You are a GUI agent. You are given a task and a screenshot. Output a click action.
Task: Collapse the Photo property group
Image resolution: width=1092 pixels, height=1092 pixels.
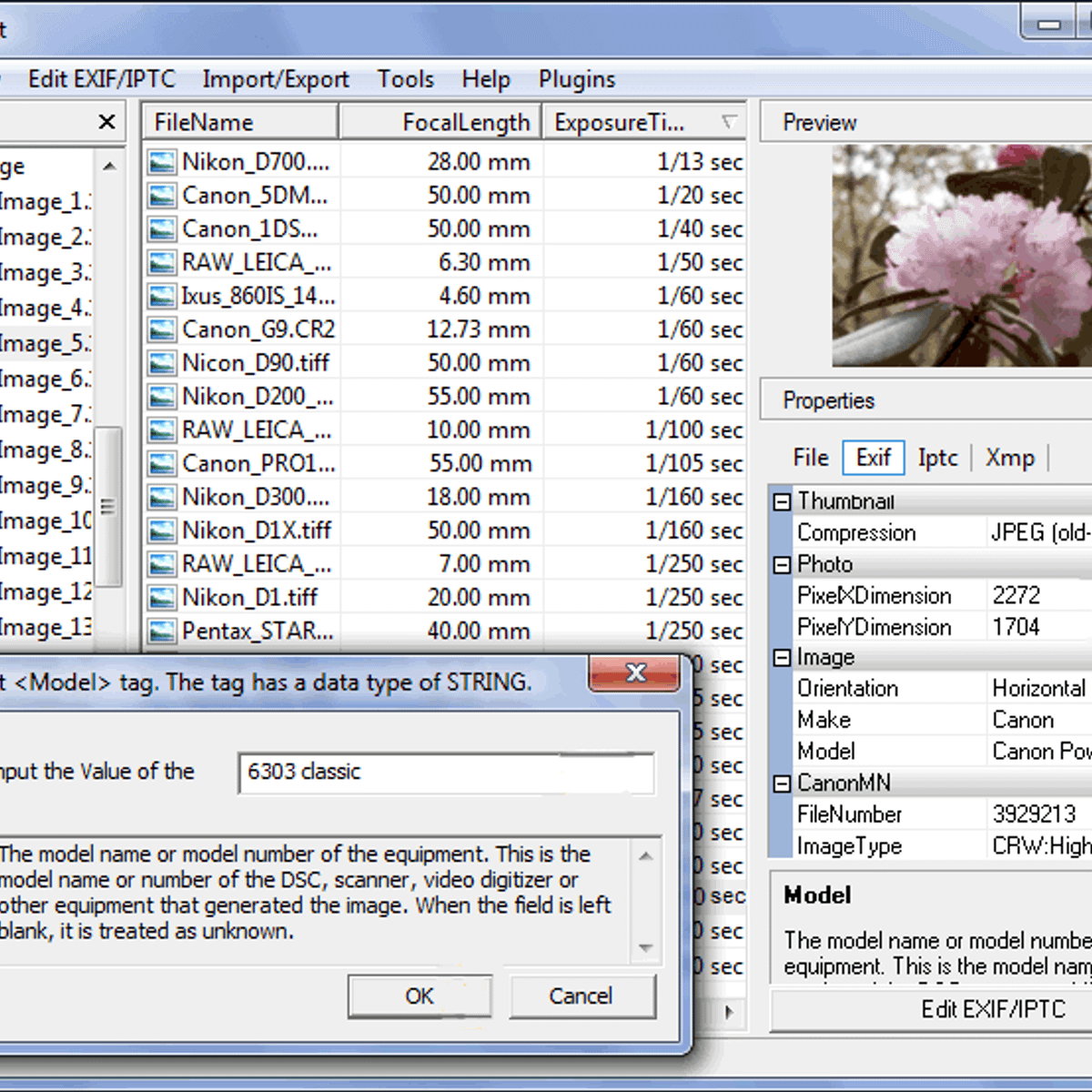pyautogui.click(x=782, y=565)
